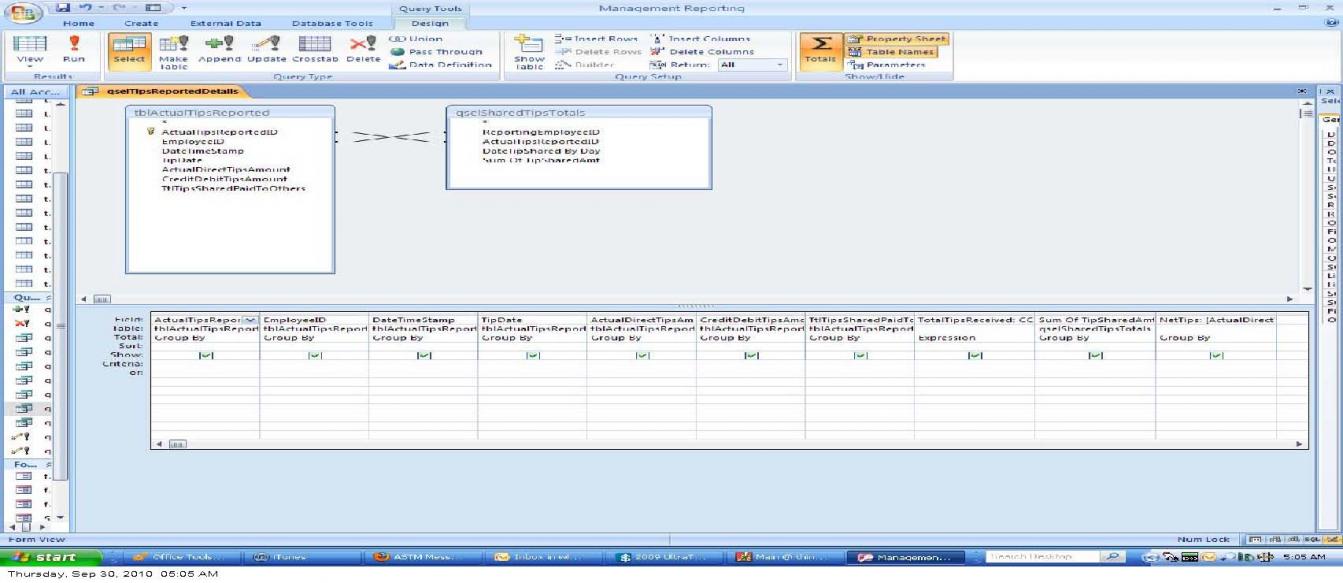Switch to the External Data tab
The image size is (1343, 583).
(x=224, y=23)
